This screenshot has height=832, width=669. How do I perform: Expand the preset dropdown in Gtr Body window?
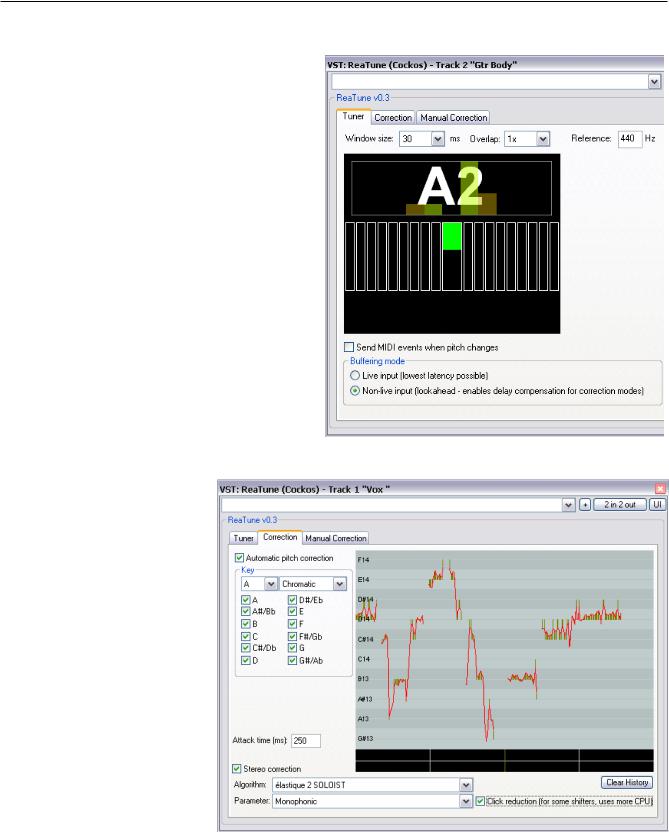tap(654, 82)
